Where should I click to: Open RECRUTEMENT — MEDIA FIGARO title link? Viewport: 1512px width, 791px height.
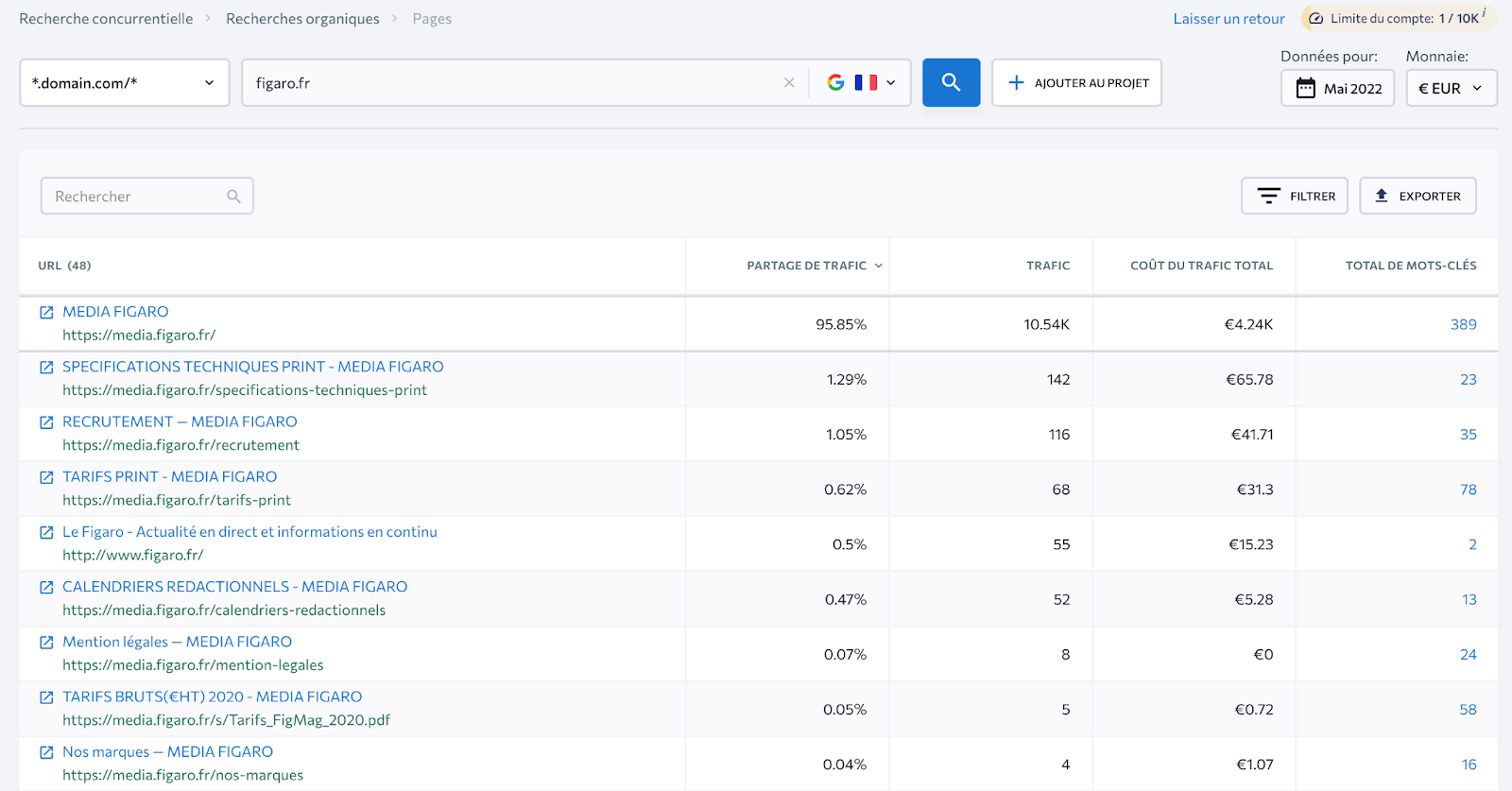point(180,421)
